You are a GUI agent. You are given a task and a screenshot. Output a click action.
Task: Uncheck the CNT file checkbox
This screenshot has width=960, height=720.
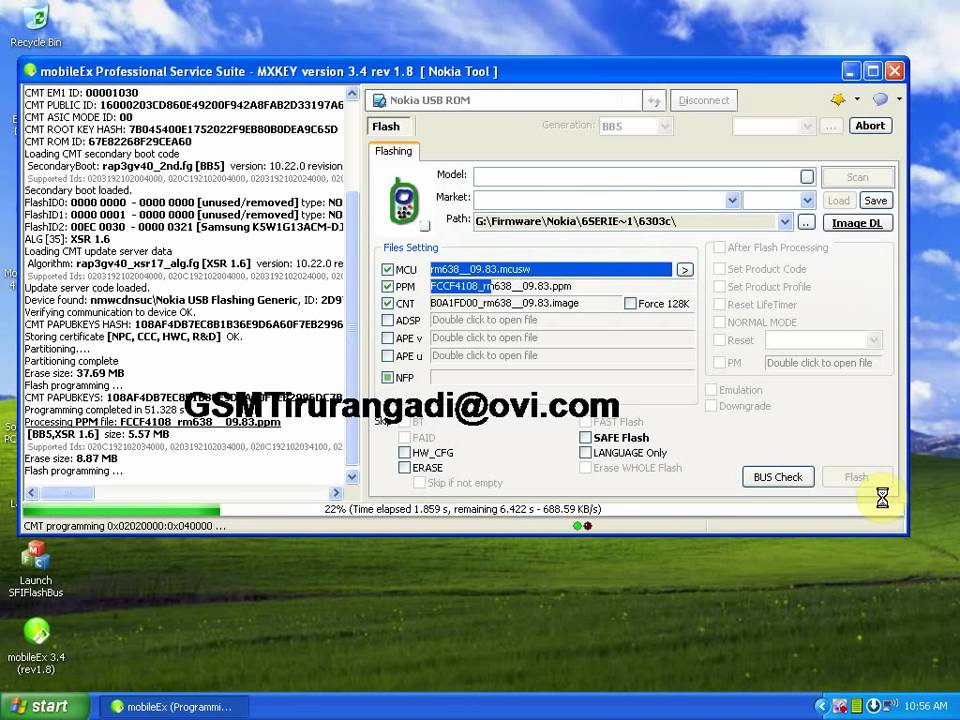click(388, 303)
